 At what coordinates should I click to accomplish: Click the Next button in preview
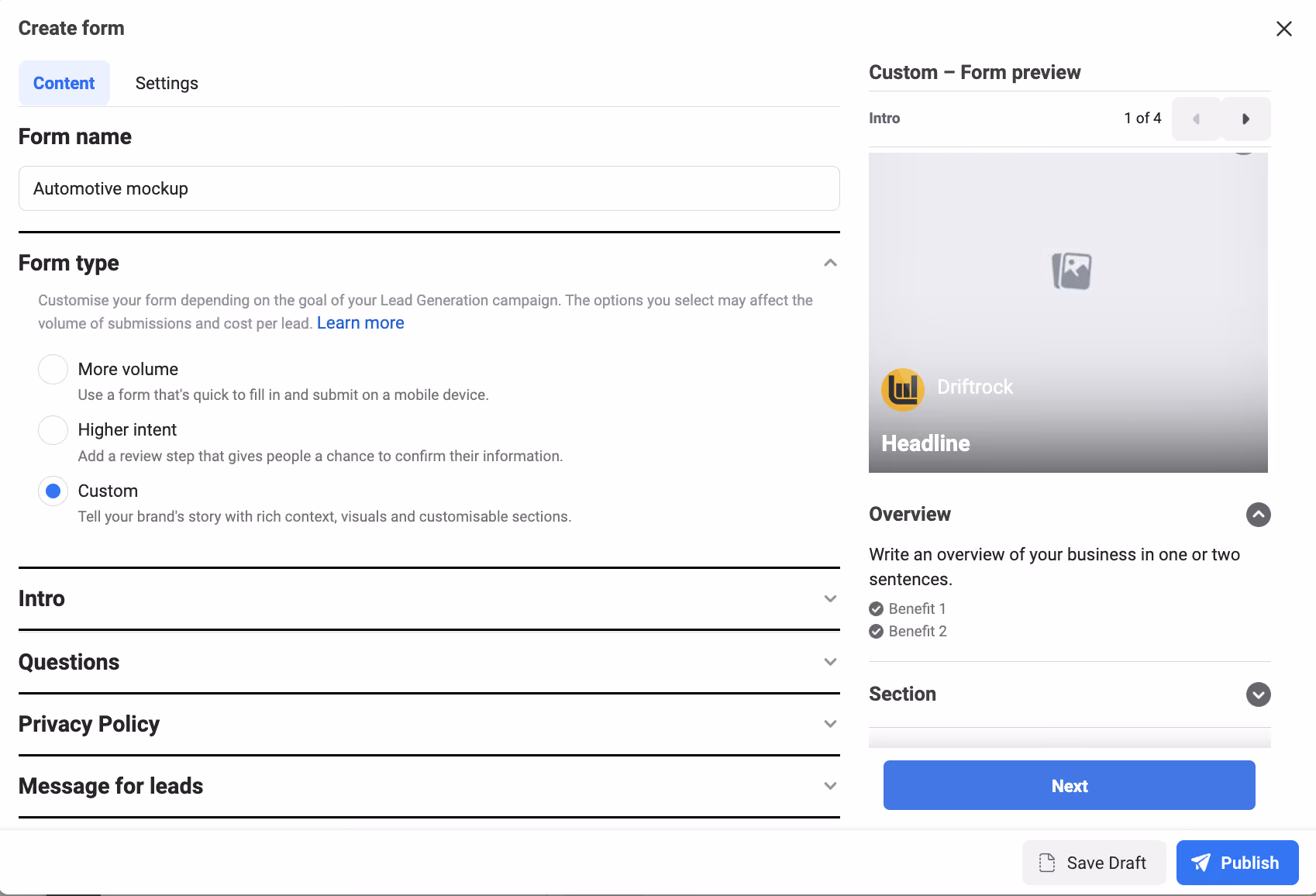[x=1069, y=785]
